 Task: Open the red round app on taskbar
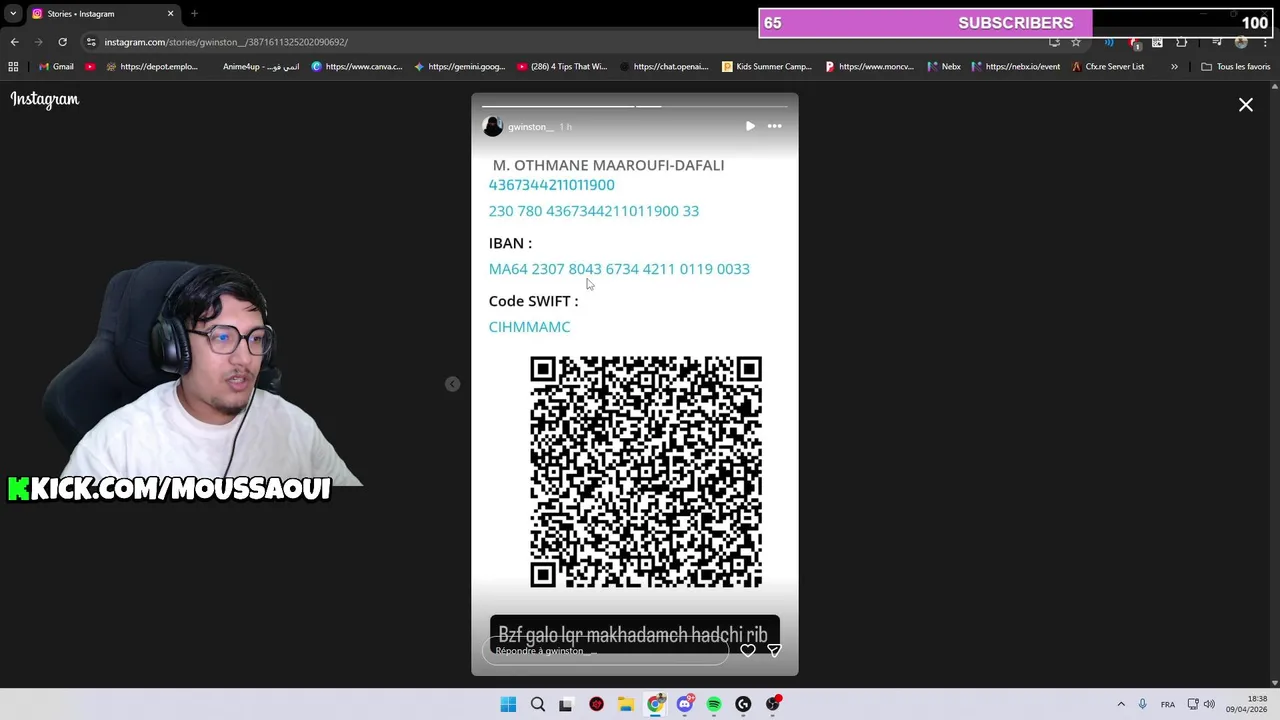pos(597,704)
